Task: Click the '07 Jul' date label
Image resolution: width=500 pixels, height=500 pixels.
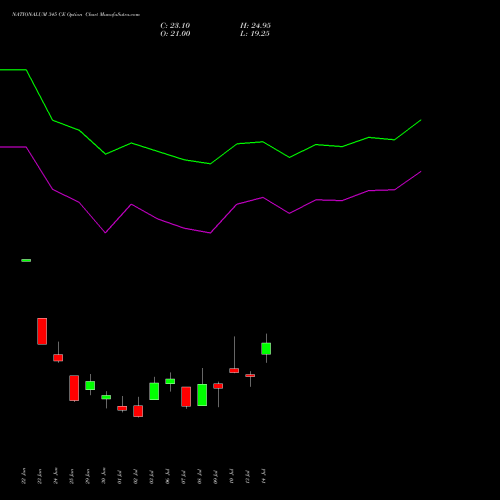Action: [183, 477]
